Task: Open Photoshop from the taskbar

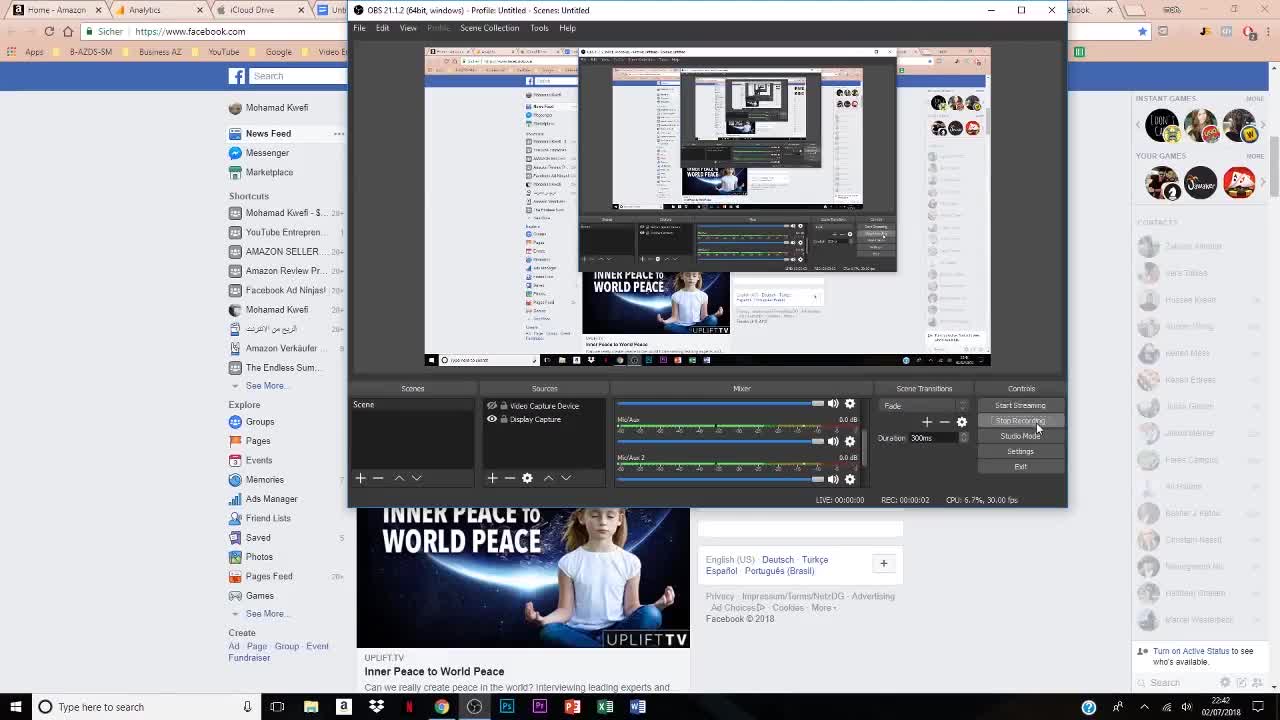Action: pyautogui.click(x=507, y=707)
